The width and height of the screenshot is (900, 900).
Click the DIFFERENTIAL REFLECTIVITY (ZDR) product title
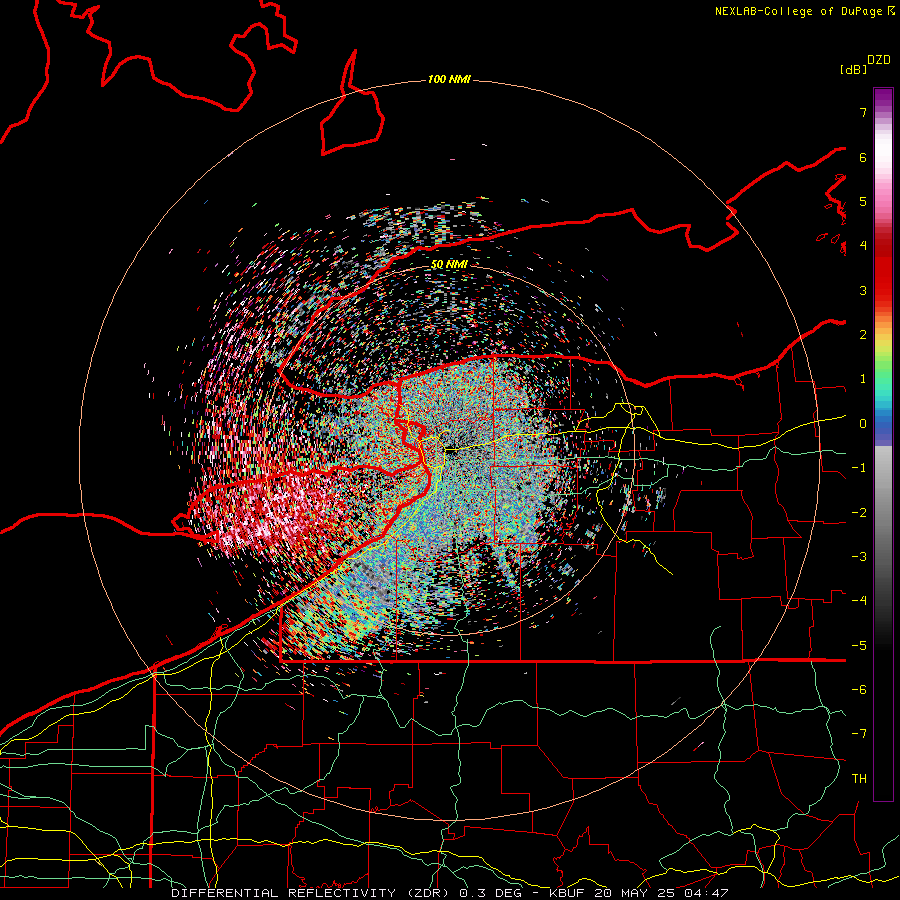click(312, 893)
